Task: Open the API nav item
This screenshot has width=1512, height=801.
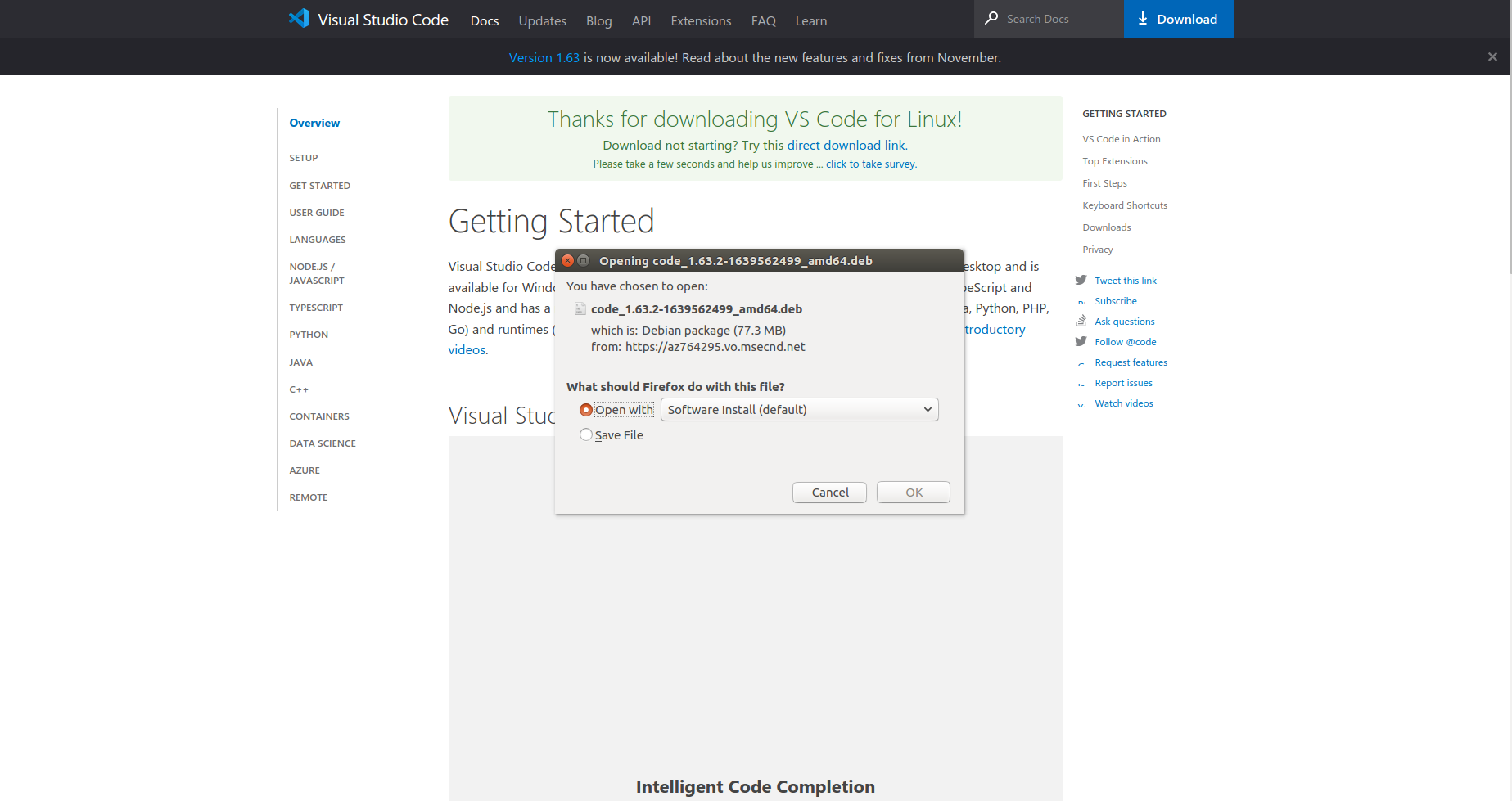Action: [641, 20]
